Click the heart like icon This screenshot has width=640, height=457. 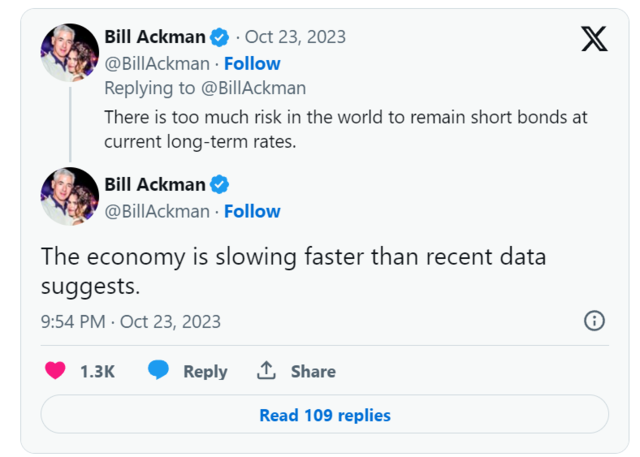[56, 371]
